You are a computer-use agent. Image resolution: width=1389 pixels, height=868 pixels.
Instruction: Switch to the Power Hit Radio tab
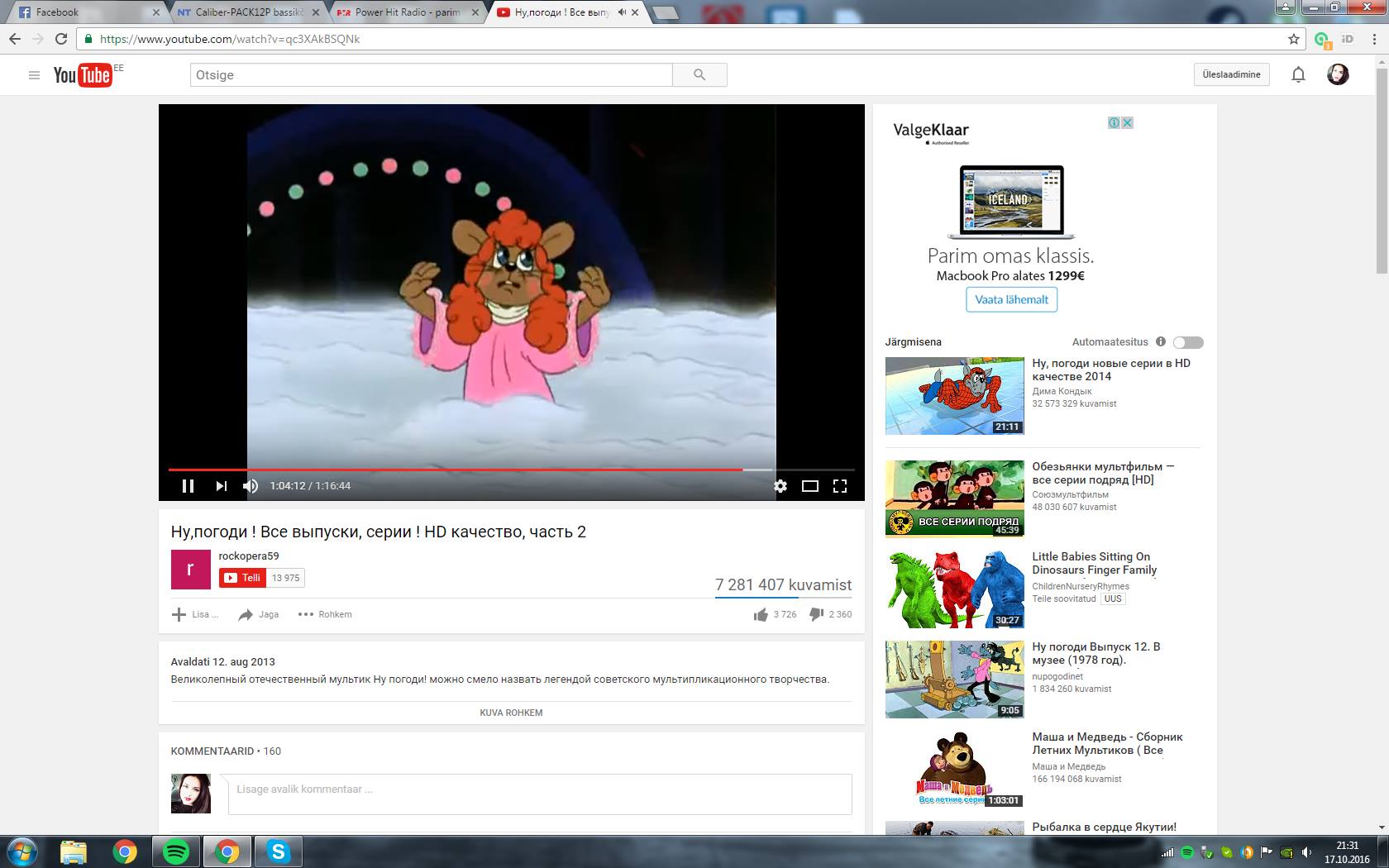(x=405, y=12)
